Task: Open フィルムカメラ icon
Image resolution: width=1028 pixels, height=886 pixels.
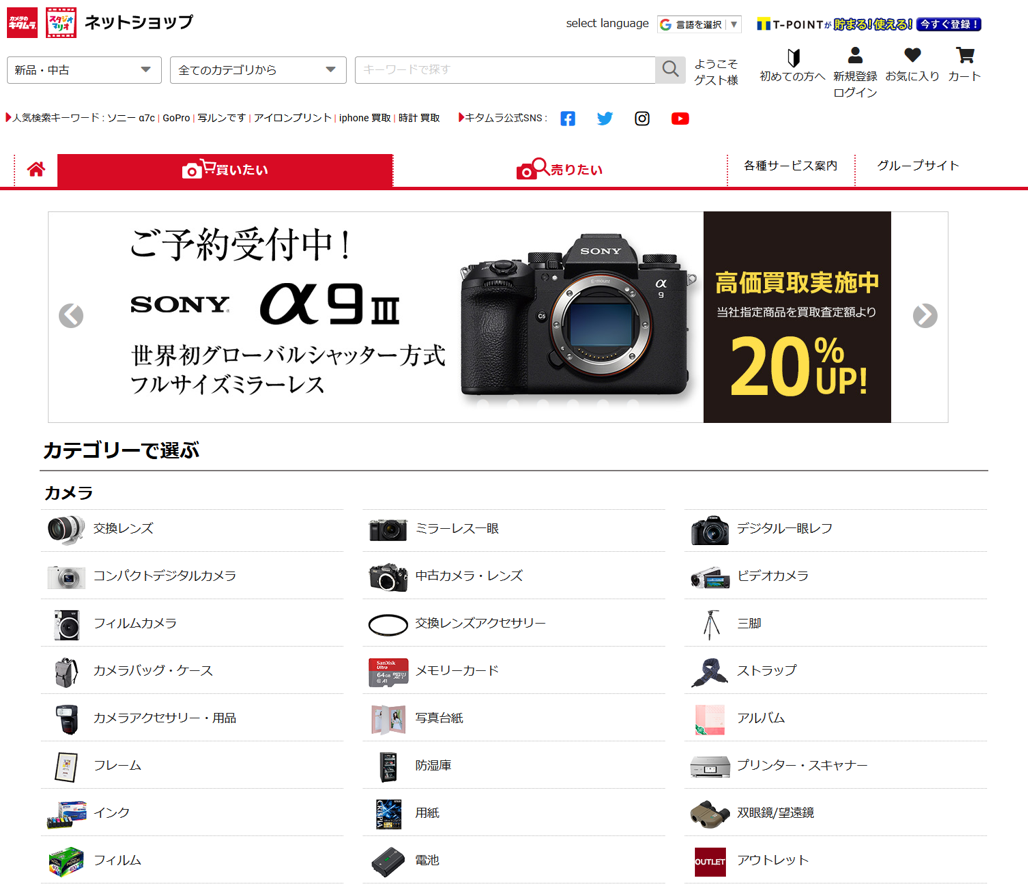Action: 67,624
